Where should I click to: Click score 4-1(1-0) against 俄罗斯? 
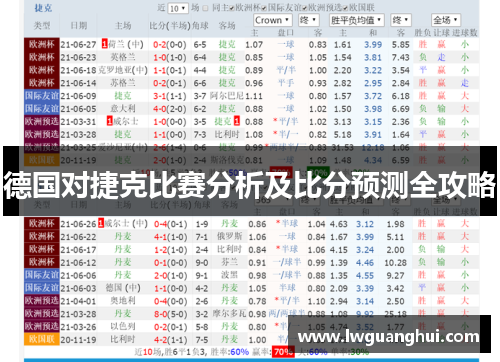(170, 237)
